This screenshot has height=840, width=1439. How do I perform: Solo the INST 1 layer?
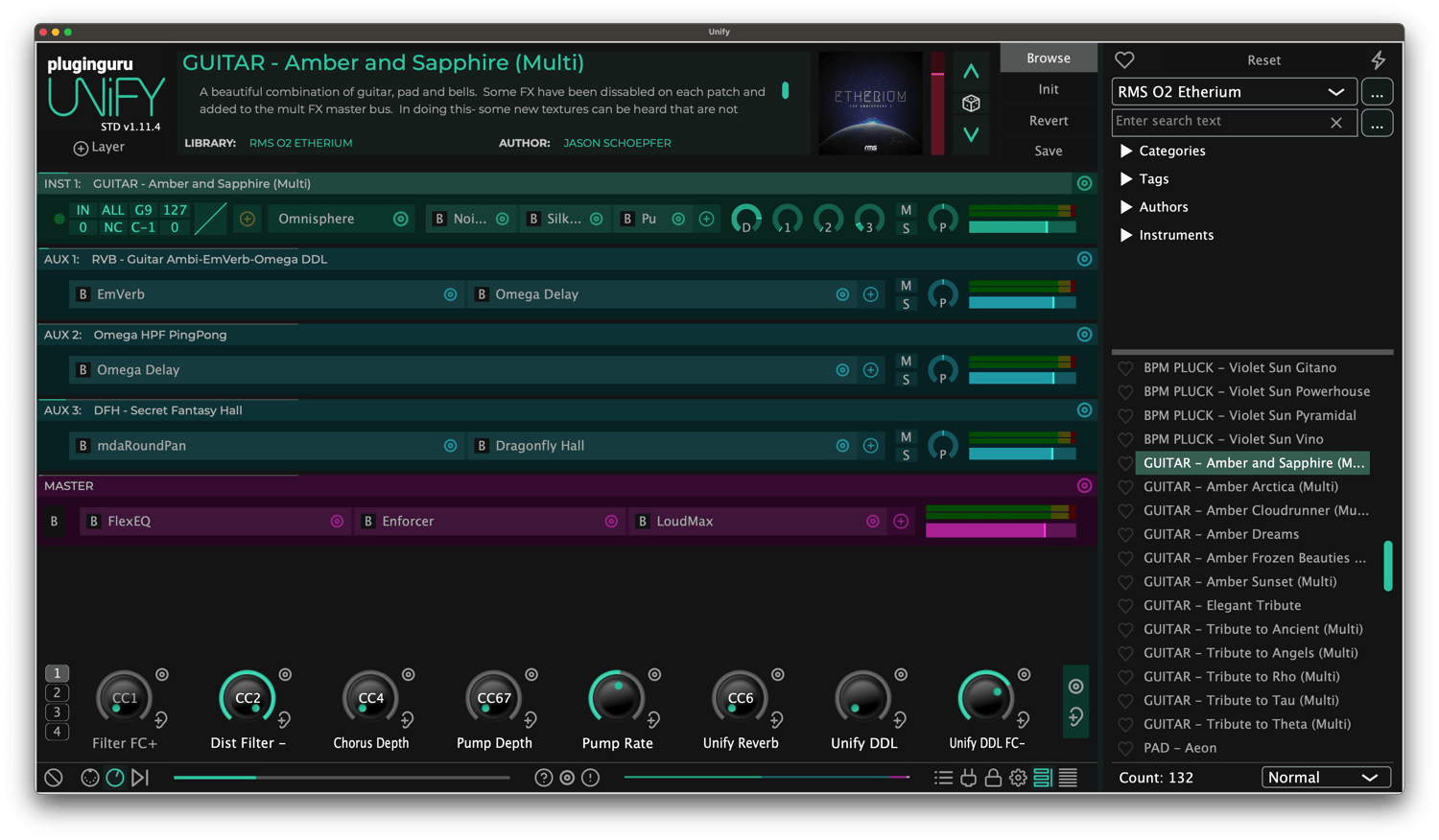(x=906, y=229)
